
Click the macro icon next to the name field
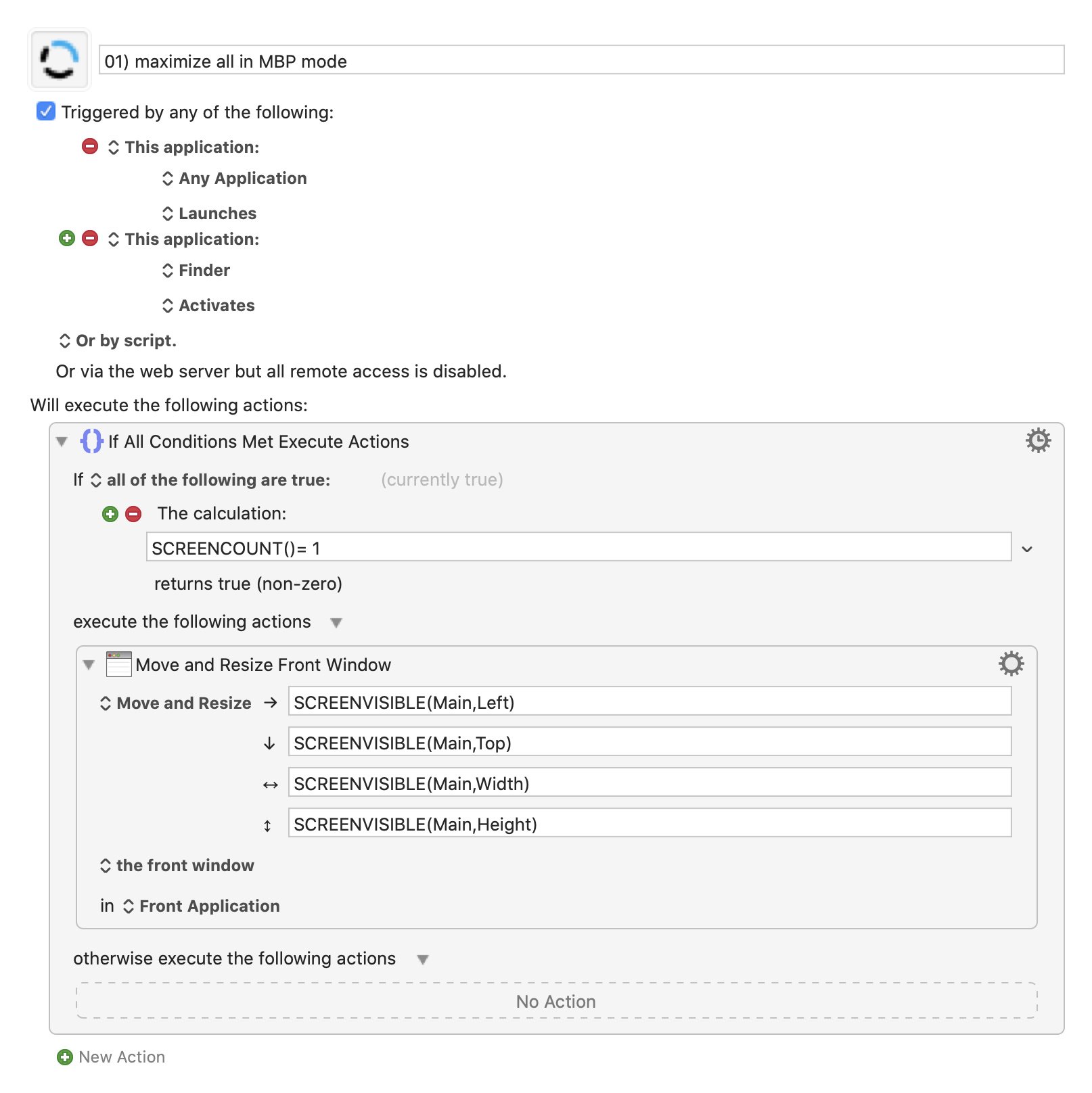[x=60, y=60]
